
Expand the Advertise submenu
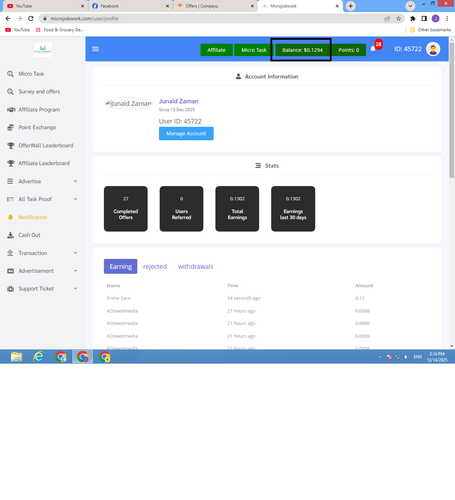75,181
